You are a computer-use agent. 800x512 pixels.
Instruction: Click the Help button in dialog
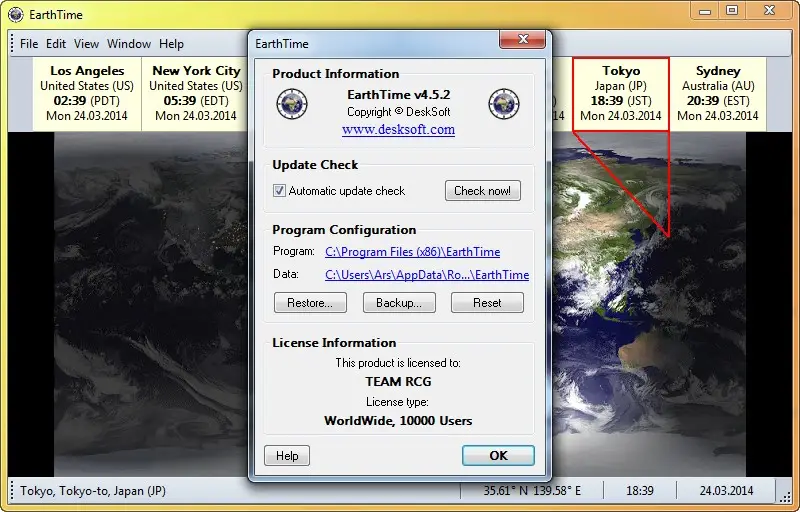tap(287, 455)
